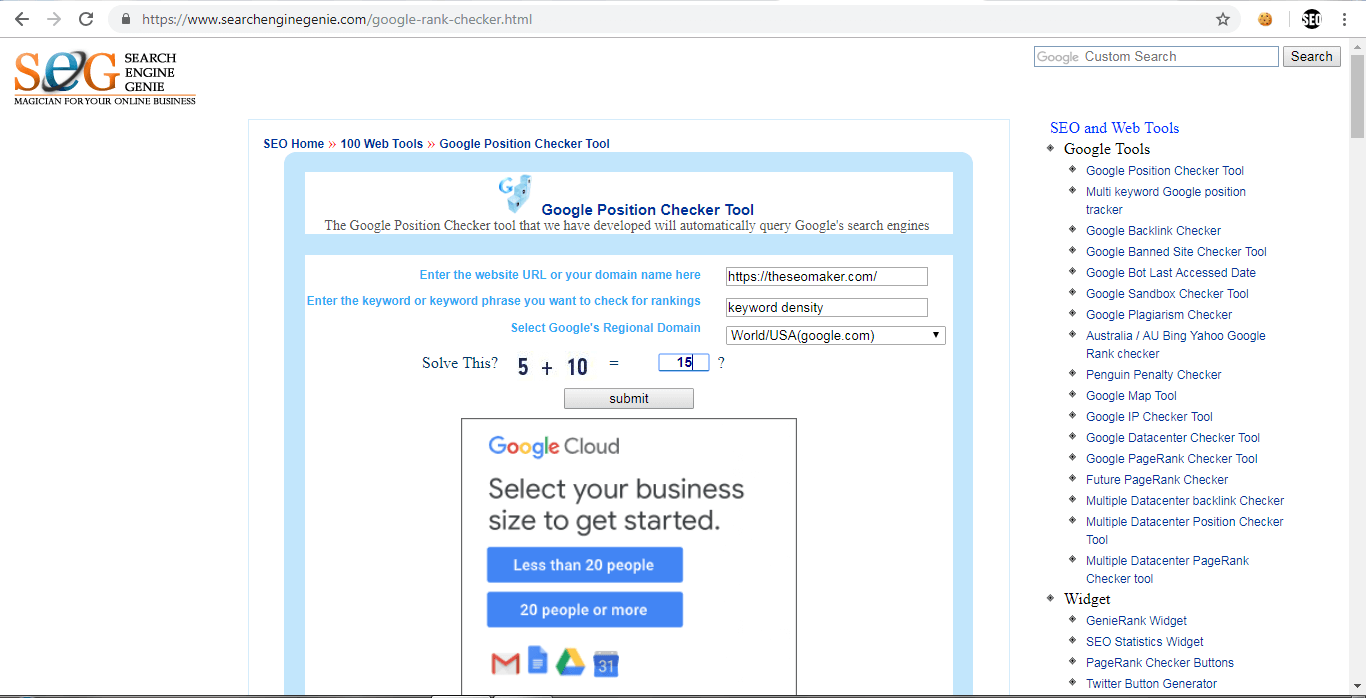Submit the position checker form
This screenshot has width=1366, height=698.
point(629,398)
